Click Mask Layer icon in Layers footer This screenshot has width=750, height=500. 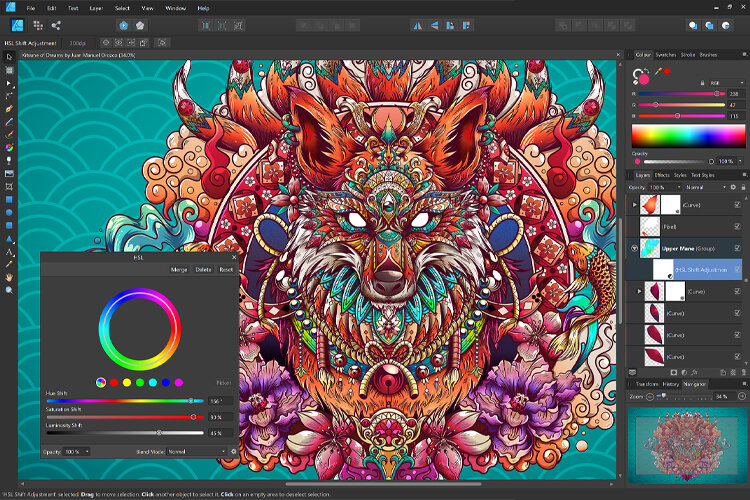click(673, 372)
